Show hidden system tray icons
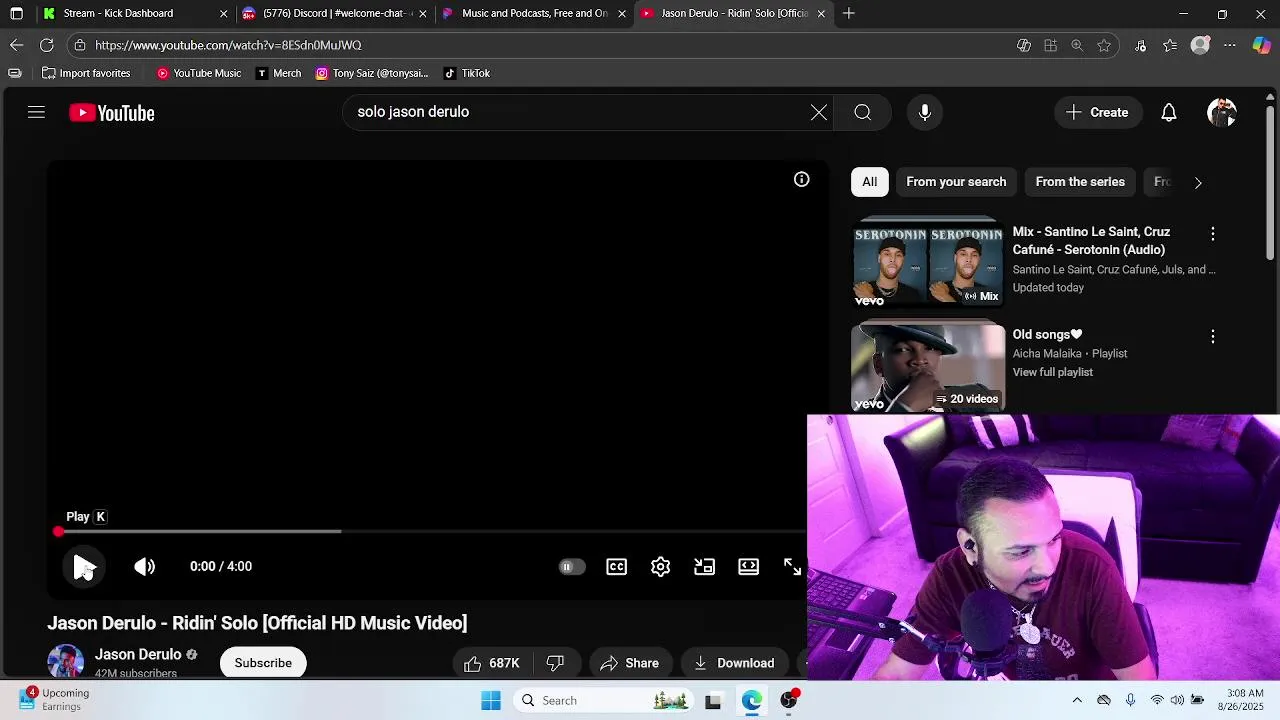The image size is (1280, 720). (1077, 701)
